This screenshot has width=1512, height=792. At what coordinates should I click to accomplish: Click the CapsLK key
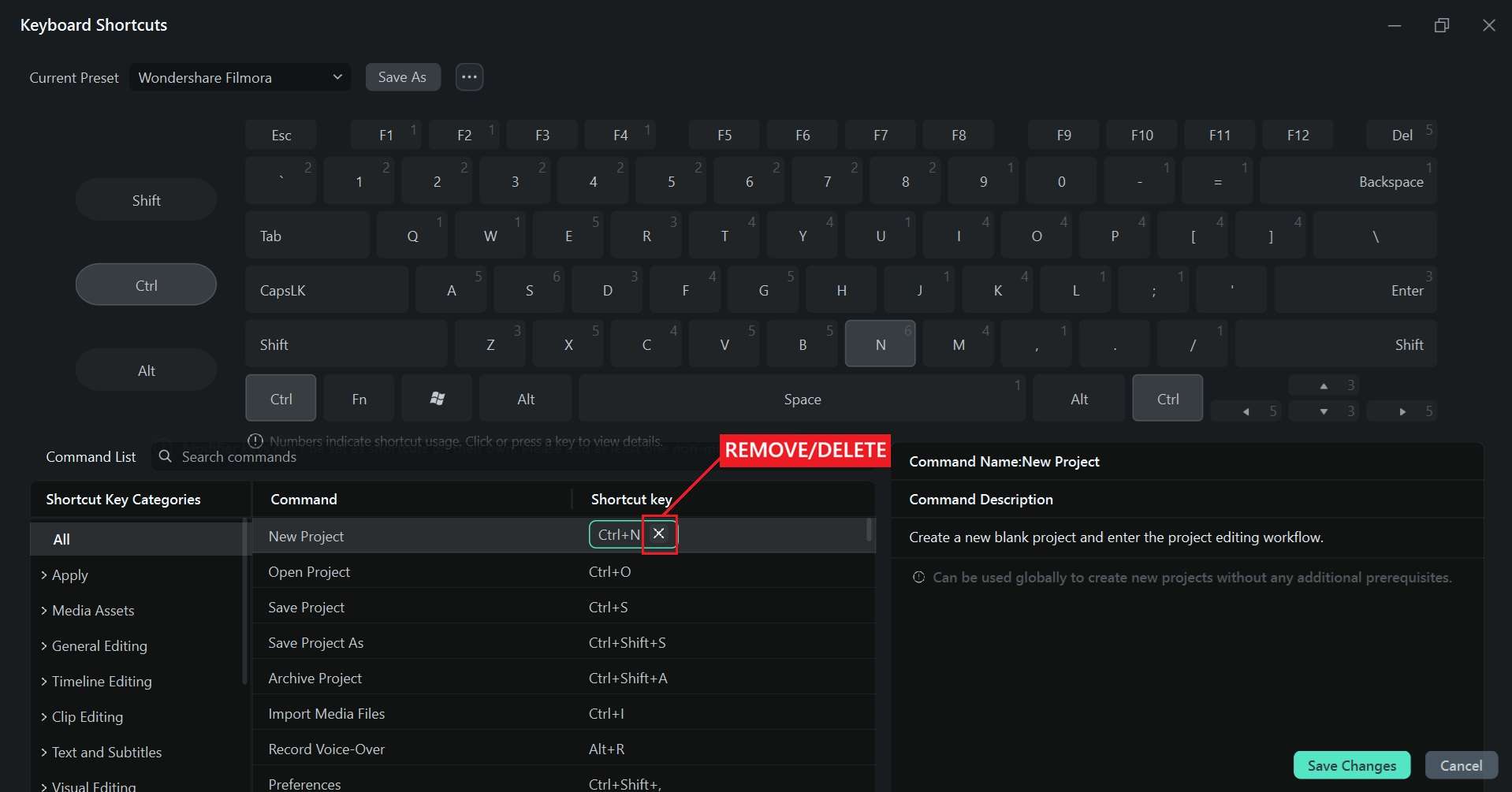326,289
